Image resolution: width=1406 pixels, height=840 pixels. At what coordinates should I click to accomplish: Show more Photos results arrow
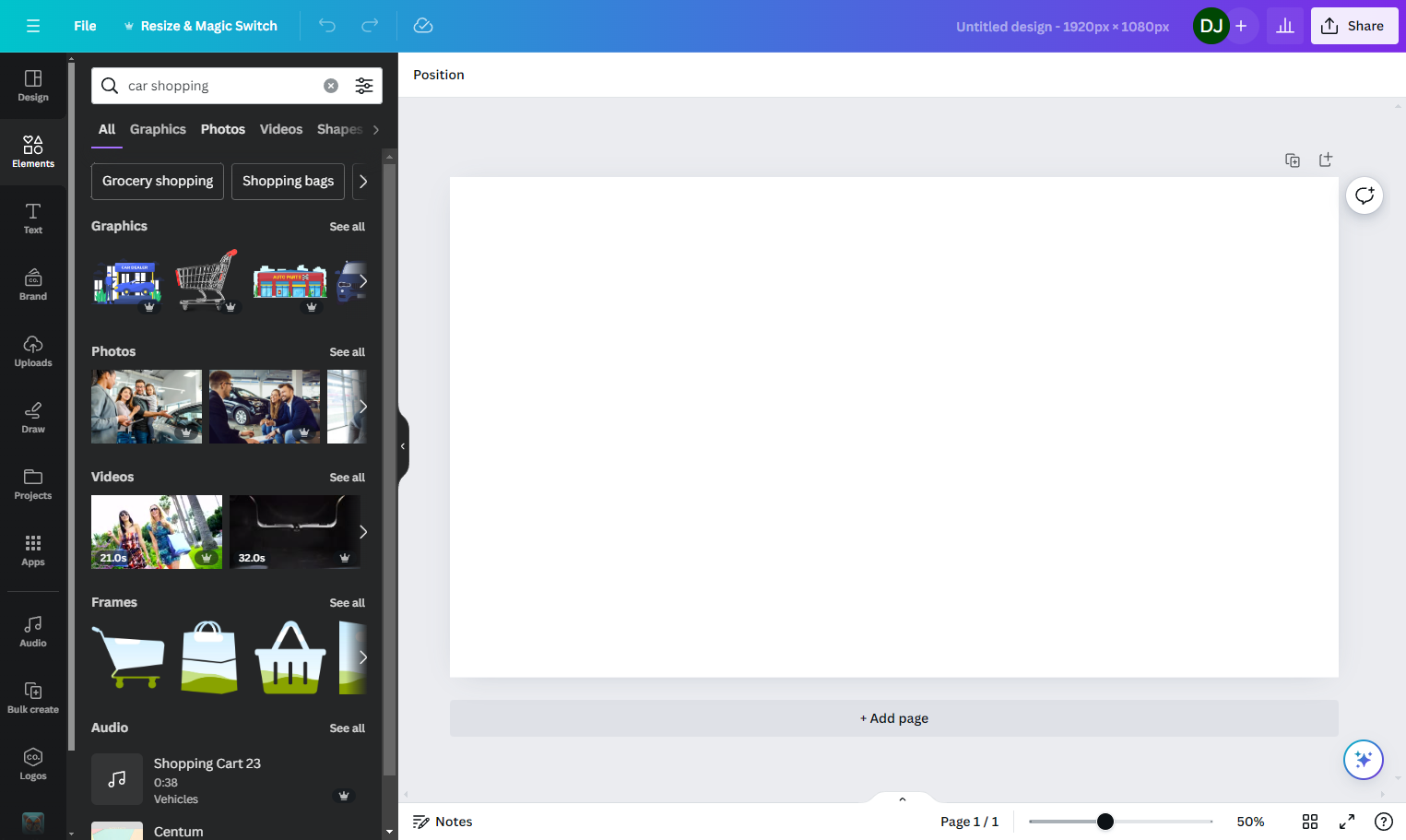(x=363, y=407)
